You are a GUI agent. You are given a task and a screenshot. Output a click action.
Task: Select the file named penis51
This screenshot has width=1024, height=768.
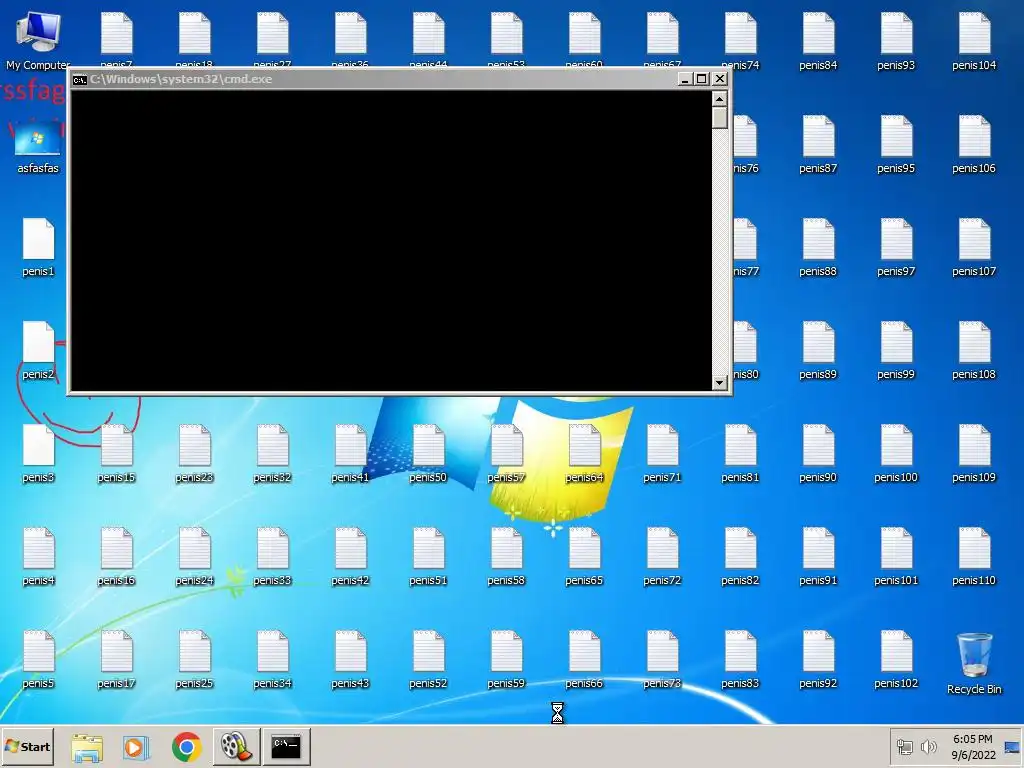click(428, 558)
